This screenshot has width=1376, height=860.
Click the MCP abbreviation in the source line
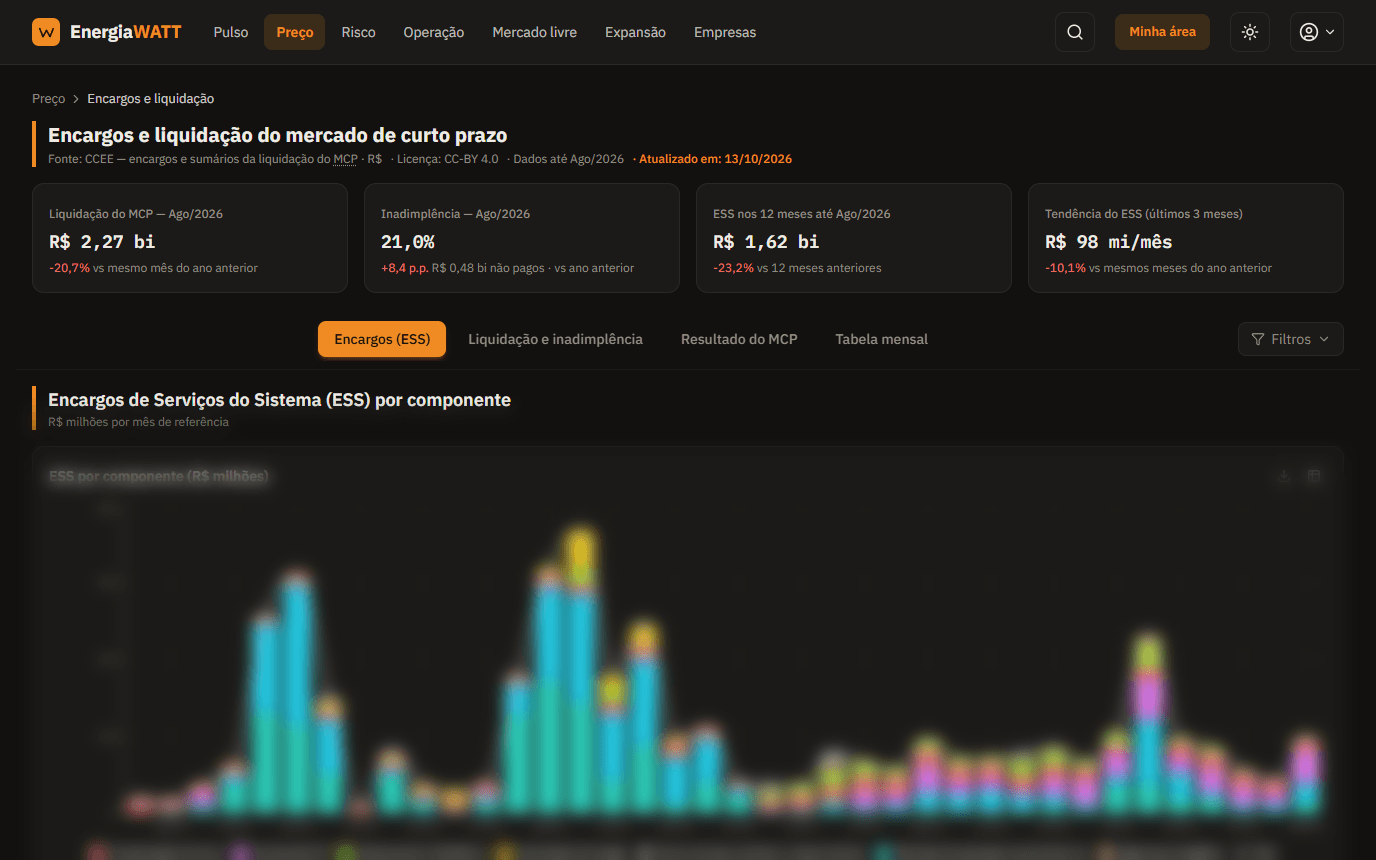tap(345, 159)
